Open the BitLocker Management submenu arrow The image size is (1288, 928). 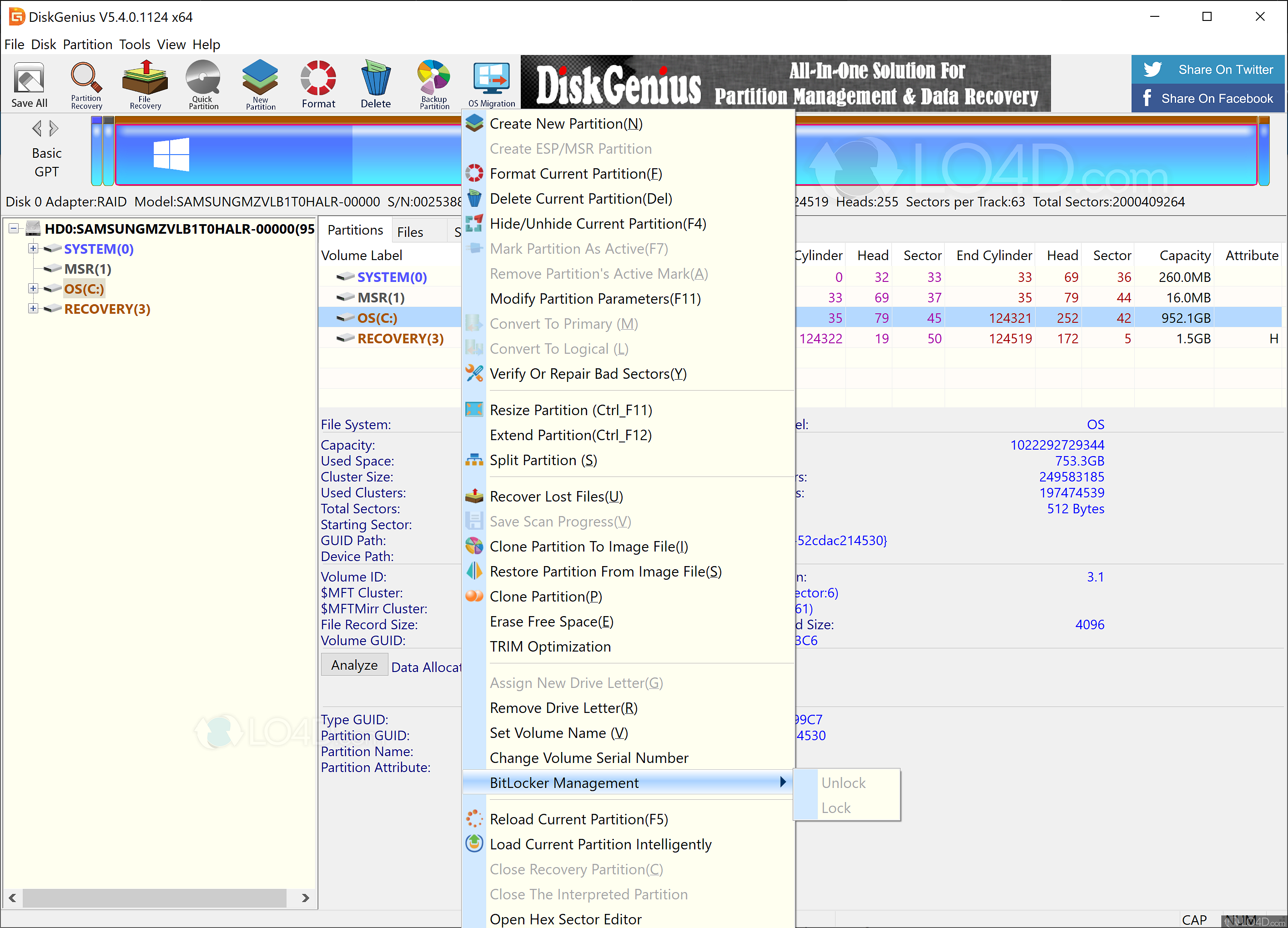(783, 782)
